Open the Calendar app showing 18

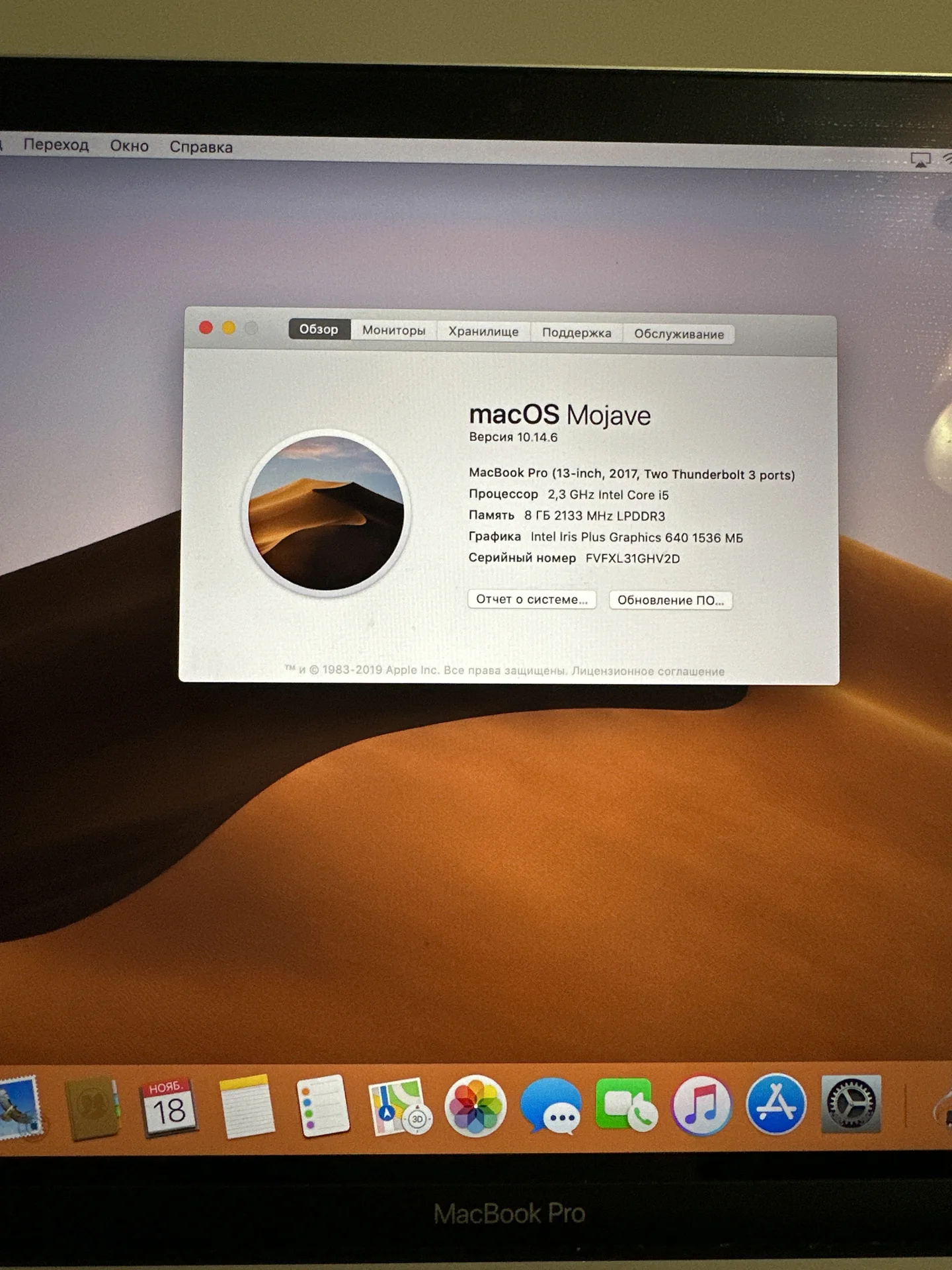point(168,1107)
